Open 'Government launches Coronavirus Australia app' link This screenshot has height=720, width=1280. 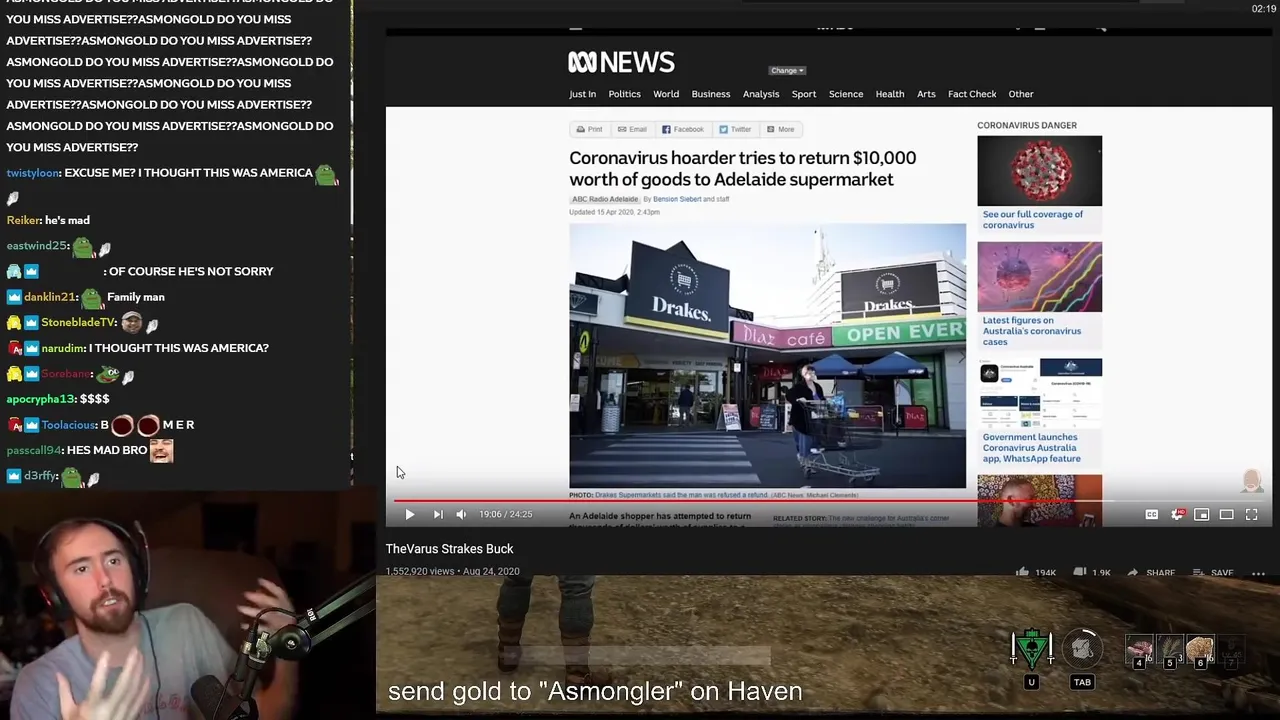point(1031,448)
